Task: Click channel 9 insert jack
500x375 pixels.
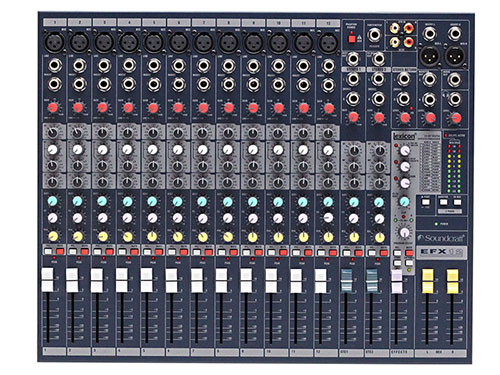Action: [253, 84]
